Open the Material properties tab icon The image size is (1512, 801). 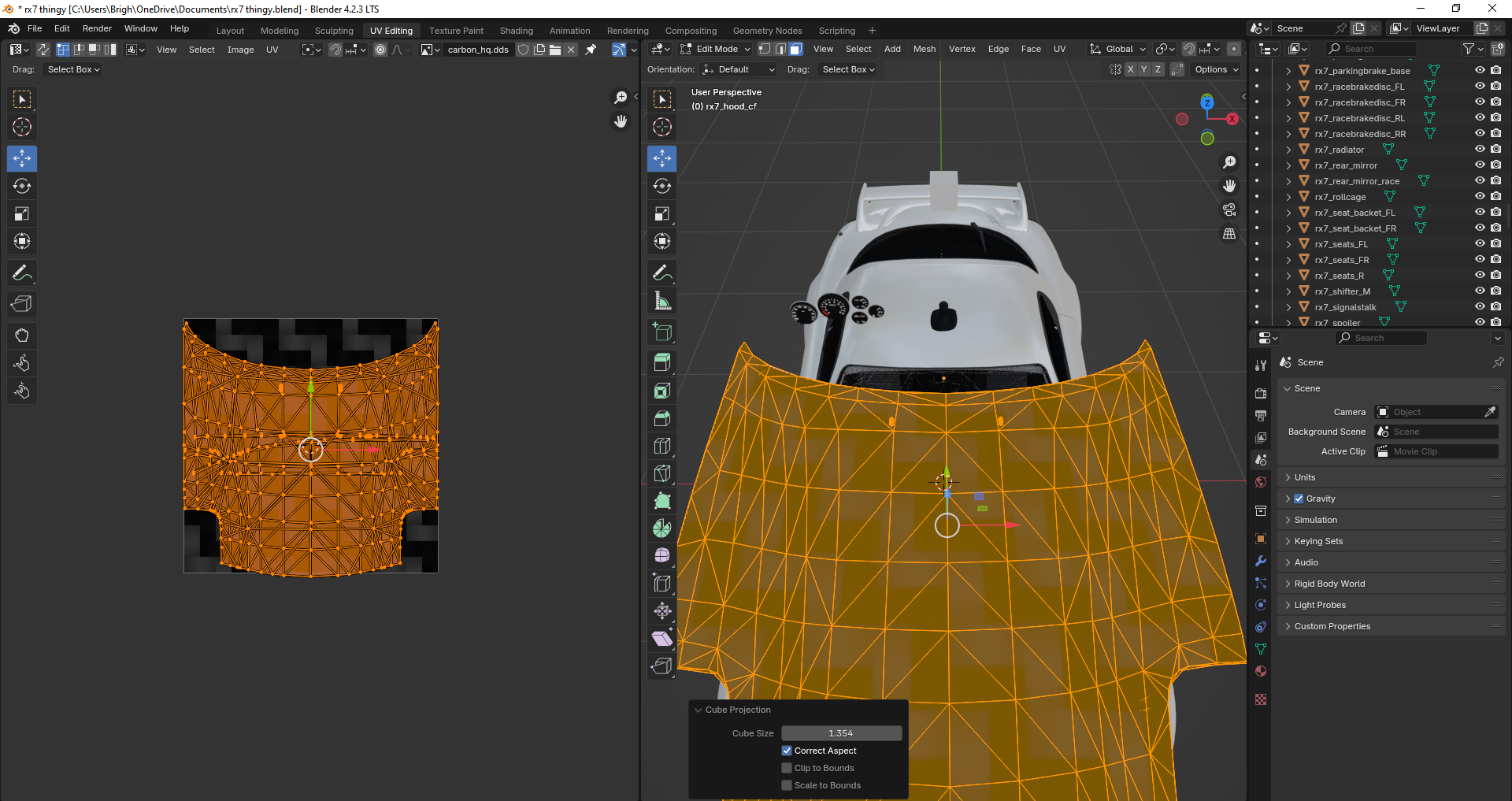1261,671
